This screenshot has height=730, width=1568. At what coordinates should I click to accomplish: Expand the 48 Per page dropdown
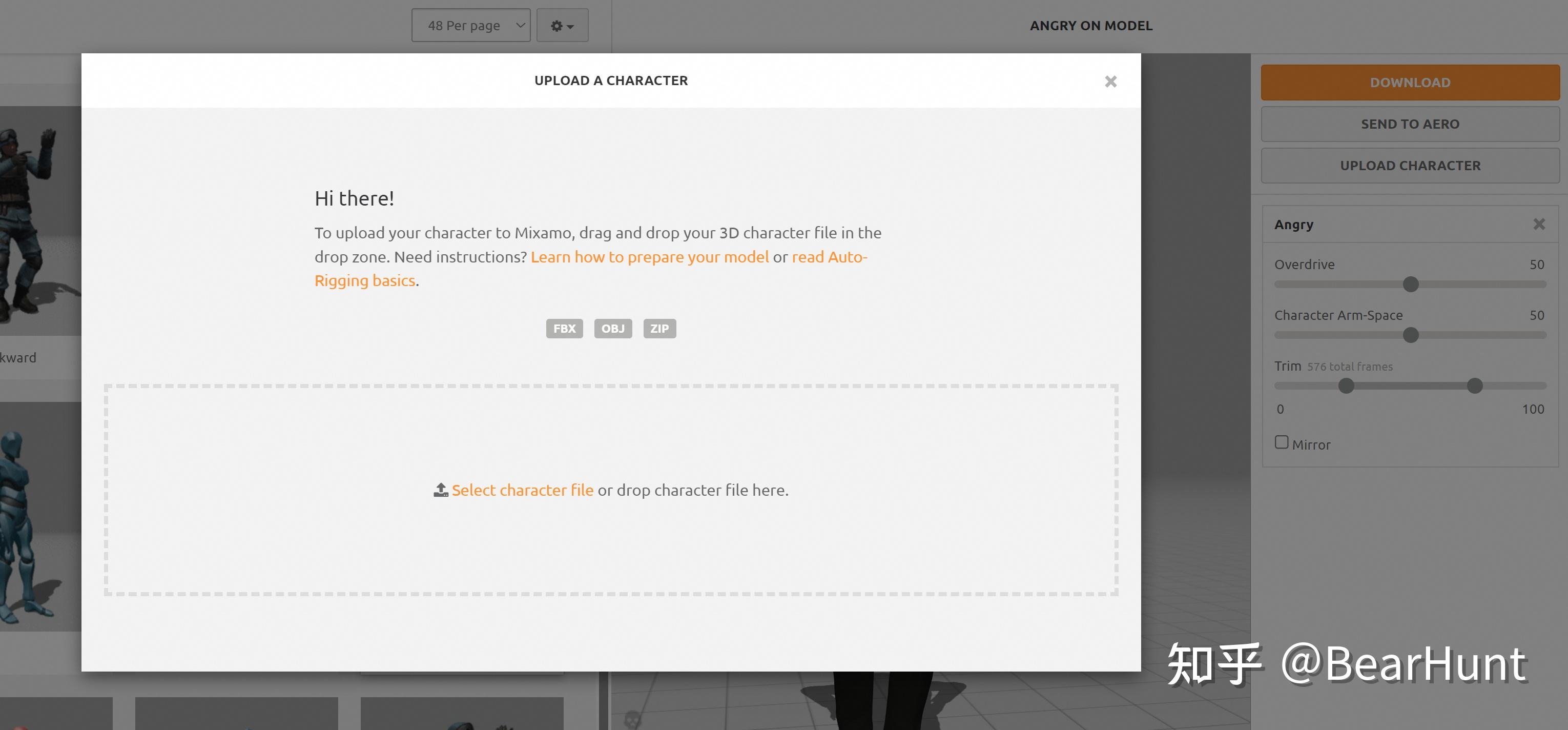click(x=470, y=26)
